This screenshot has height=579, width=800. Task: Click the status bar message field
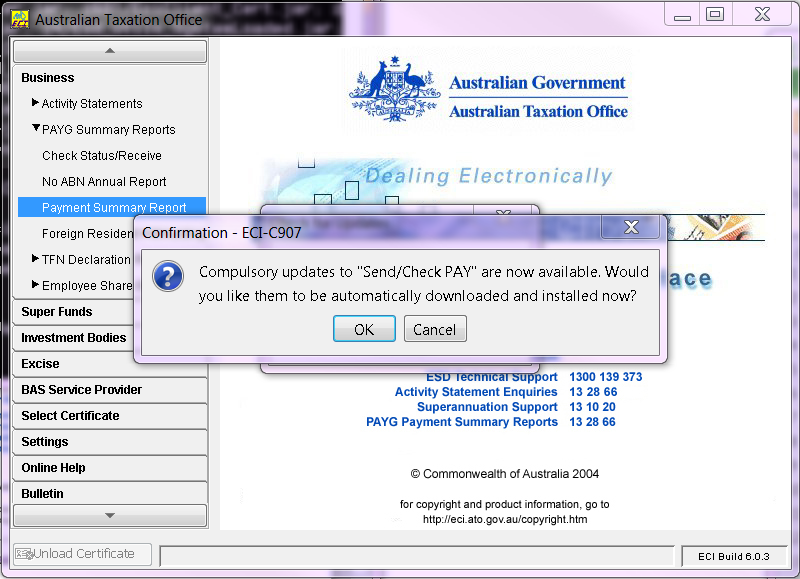pos(417,556)
